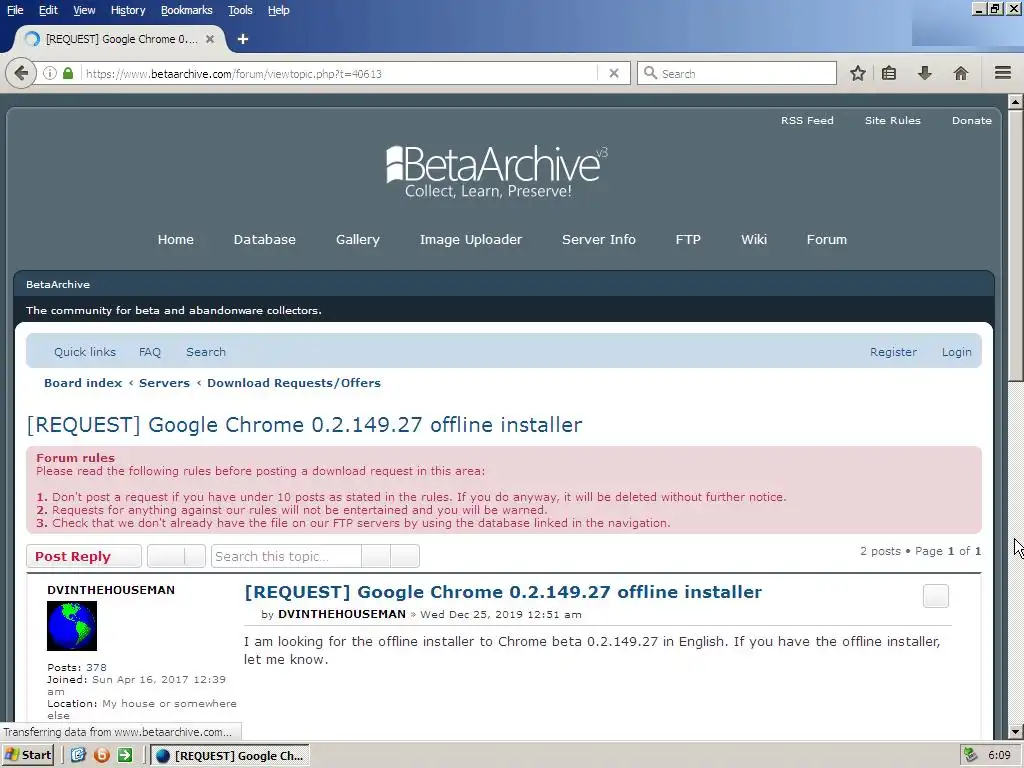The image size is (1024, 768).
Task: Open DVINTHEHOUSEMAN profile in sidebar
Action: point(111,590)
